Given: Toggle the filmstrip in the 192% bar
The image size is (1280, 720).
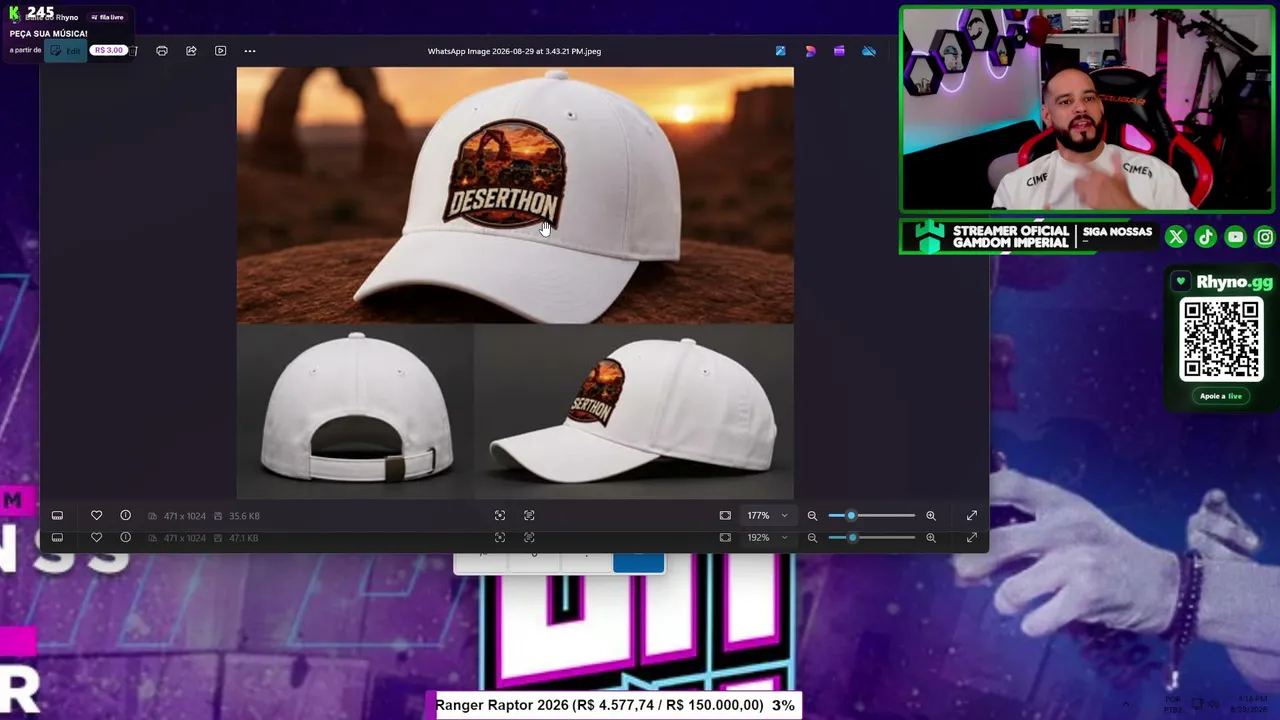Looking at the screenshot, I should 57,538.
